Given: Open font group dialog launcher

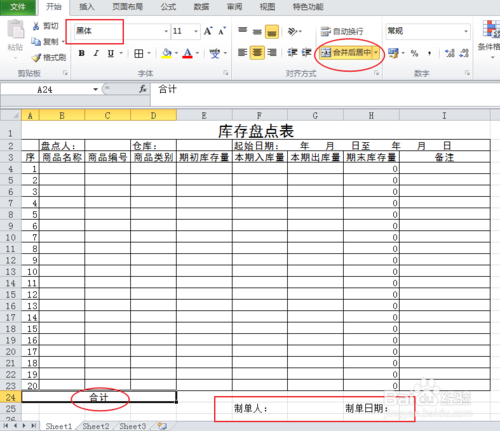Looking at the screenshot, I should (226, 73).
